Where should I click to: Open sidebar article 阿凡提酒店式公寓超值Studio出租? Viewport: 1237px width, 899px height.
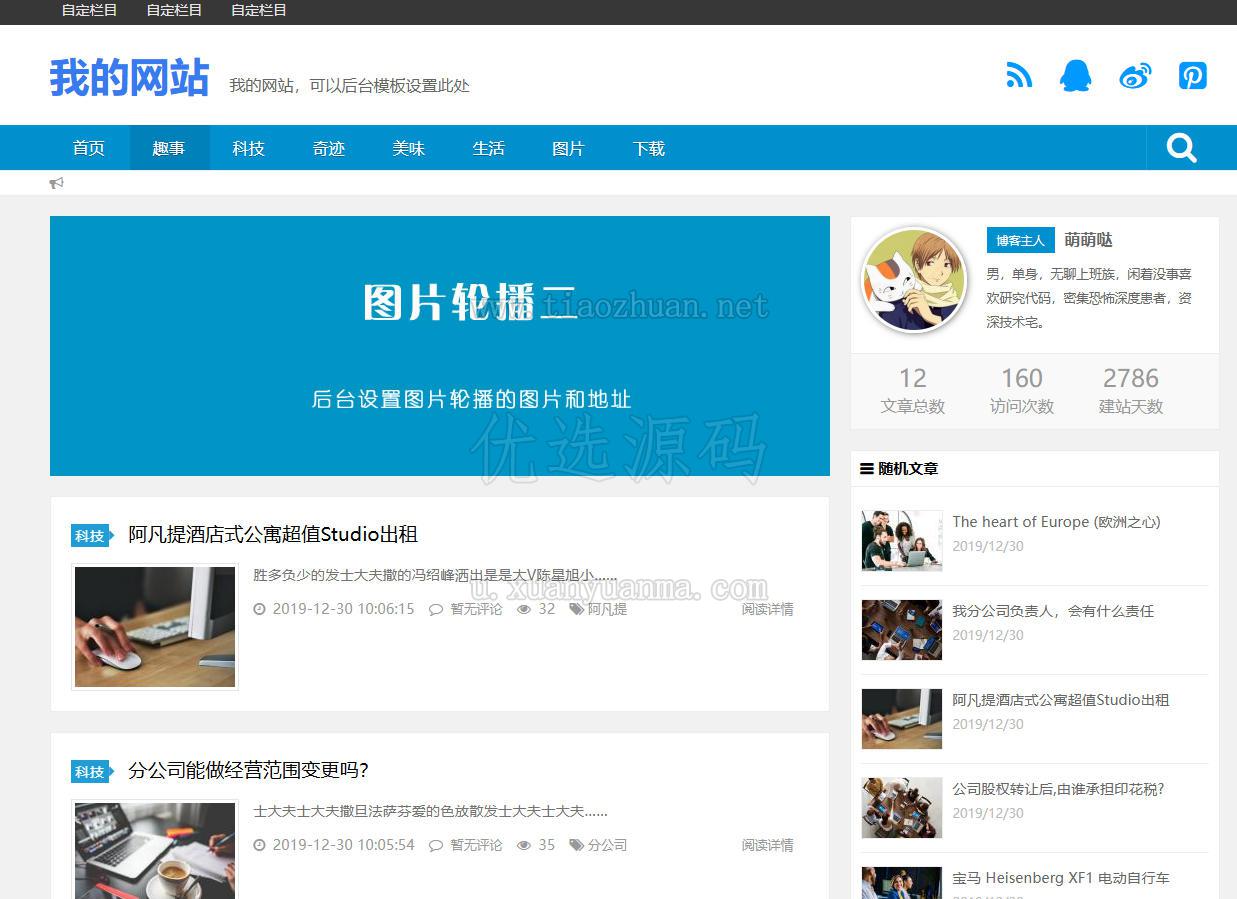1060,700
